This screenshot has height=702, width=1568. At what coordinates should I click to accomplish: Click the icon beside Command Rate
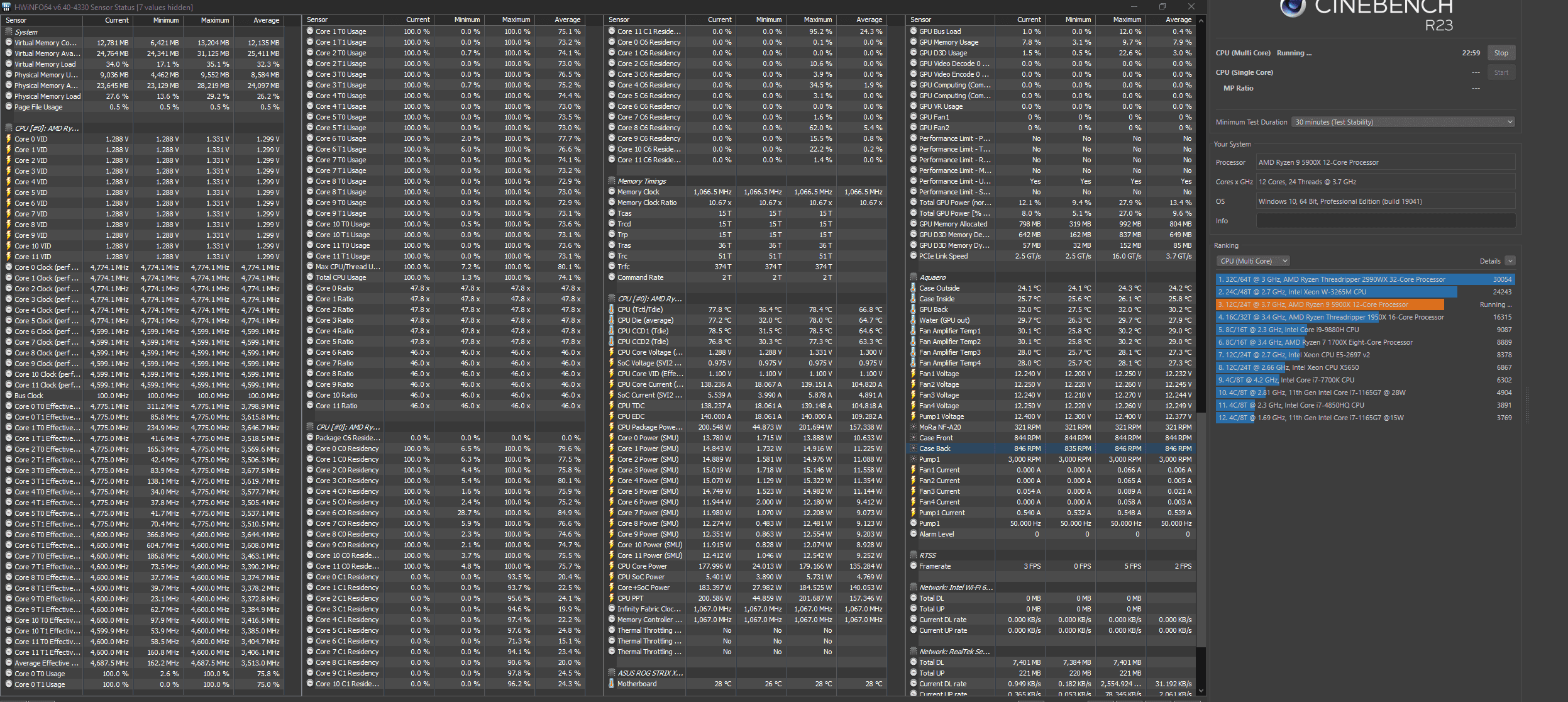(x=612, y=277)
